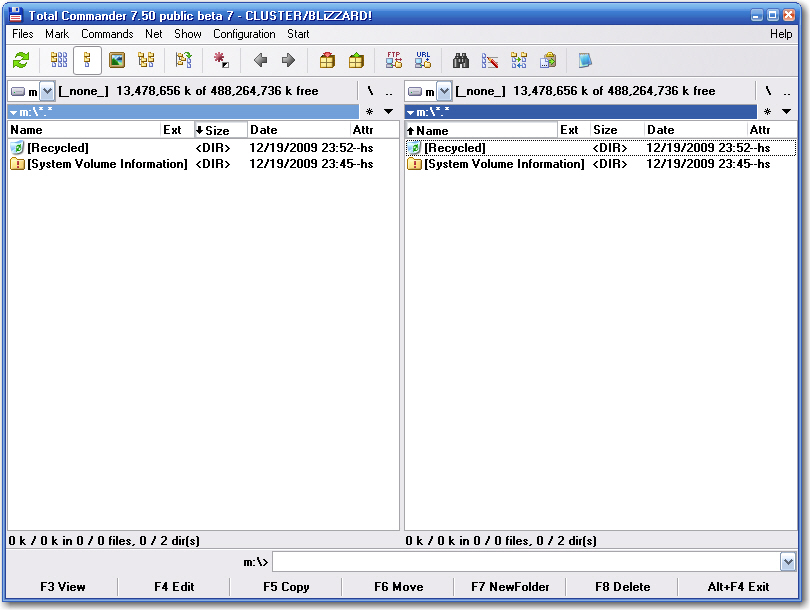The height and width of the screenshot is (610, 810).
Task: Open the FTP connect toolbar icon
Action: click(394, 61)
